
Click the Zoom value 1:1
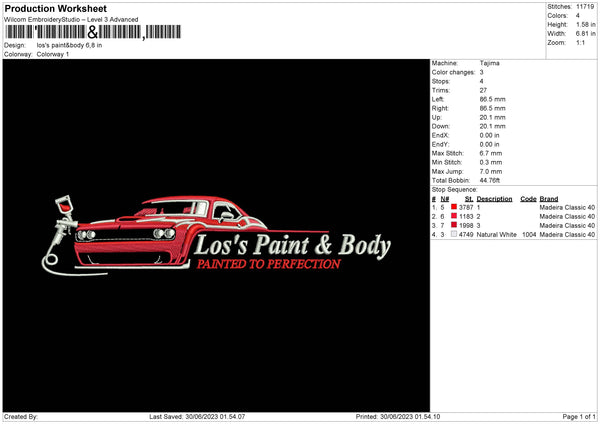(580, 42)
